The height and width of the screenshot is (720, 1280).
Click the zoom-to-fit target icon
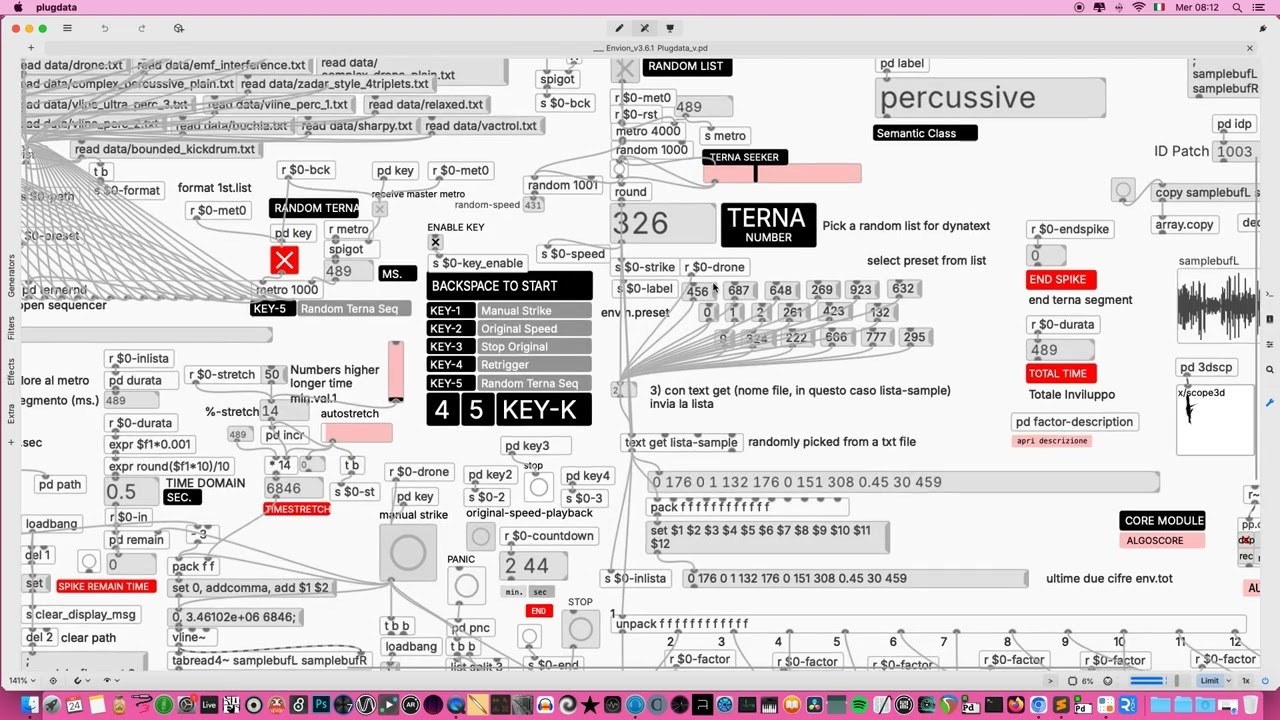pos(51,681)
